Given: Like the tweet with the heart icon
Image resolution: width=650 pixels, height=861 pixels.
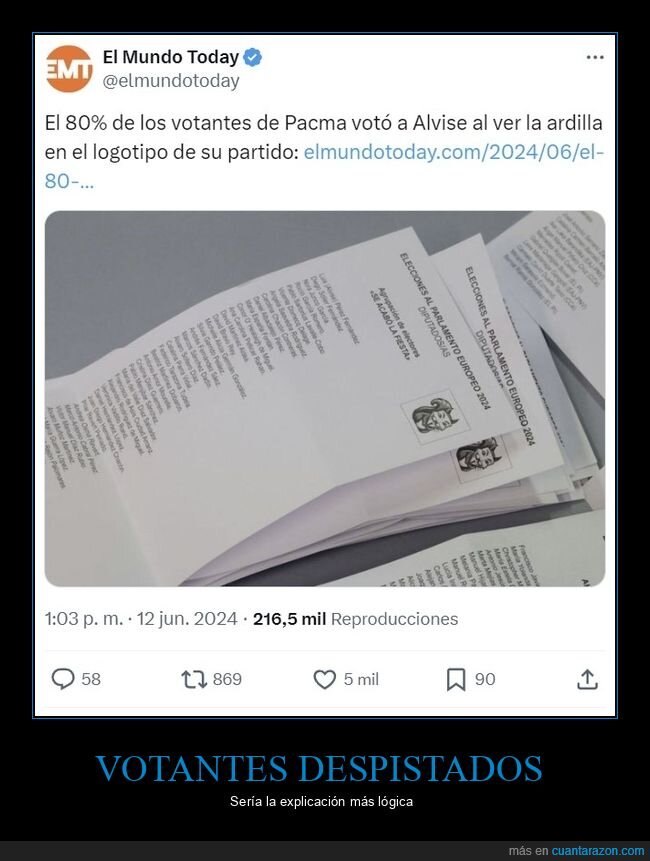Looking at the screenshot, I should point(324,679).
